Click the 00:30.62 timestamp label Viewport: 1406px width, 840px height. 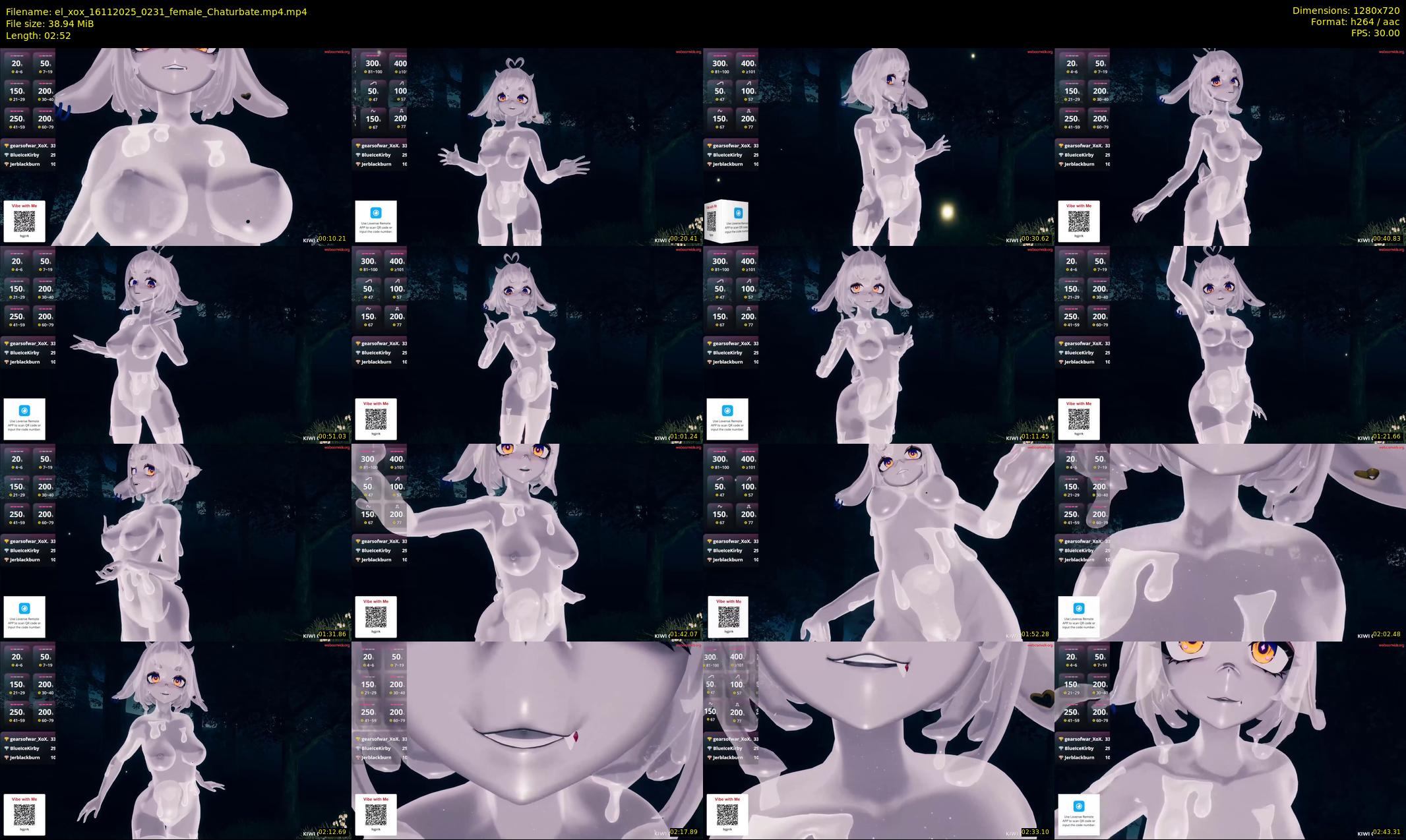[x=1035, y=239]
